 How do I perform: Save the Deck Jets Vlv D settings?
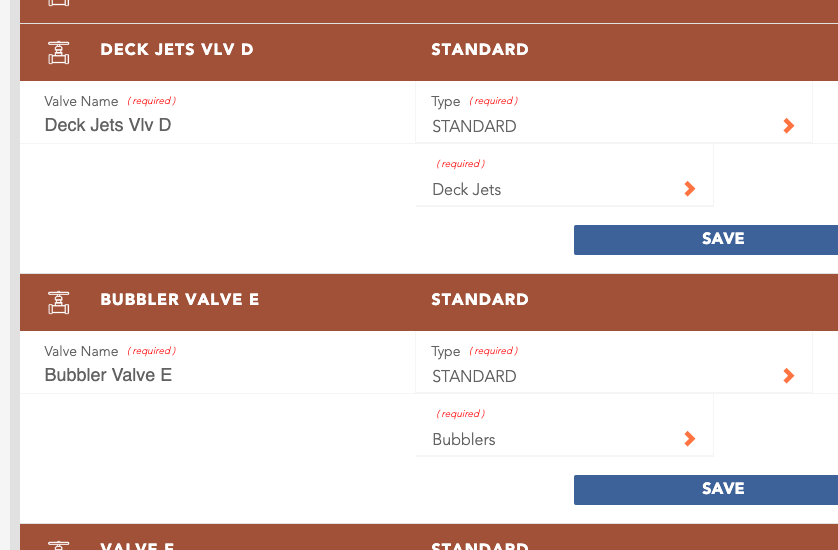tap(706, 240)
